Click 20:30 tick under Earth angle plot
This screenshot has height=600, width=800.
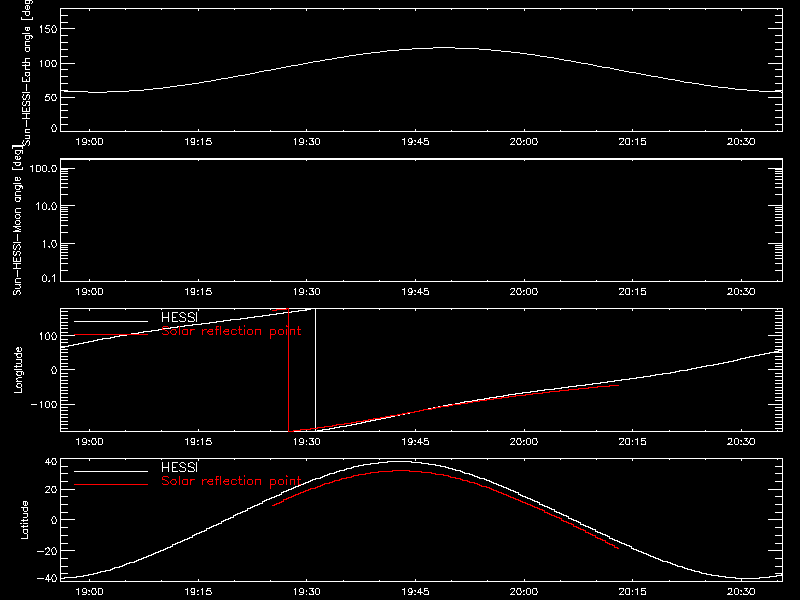coord(741,142)
